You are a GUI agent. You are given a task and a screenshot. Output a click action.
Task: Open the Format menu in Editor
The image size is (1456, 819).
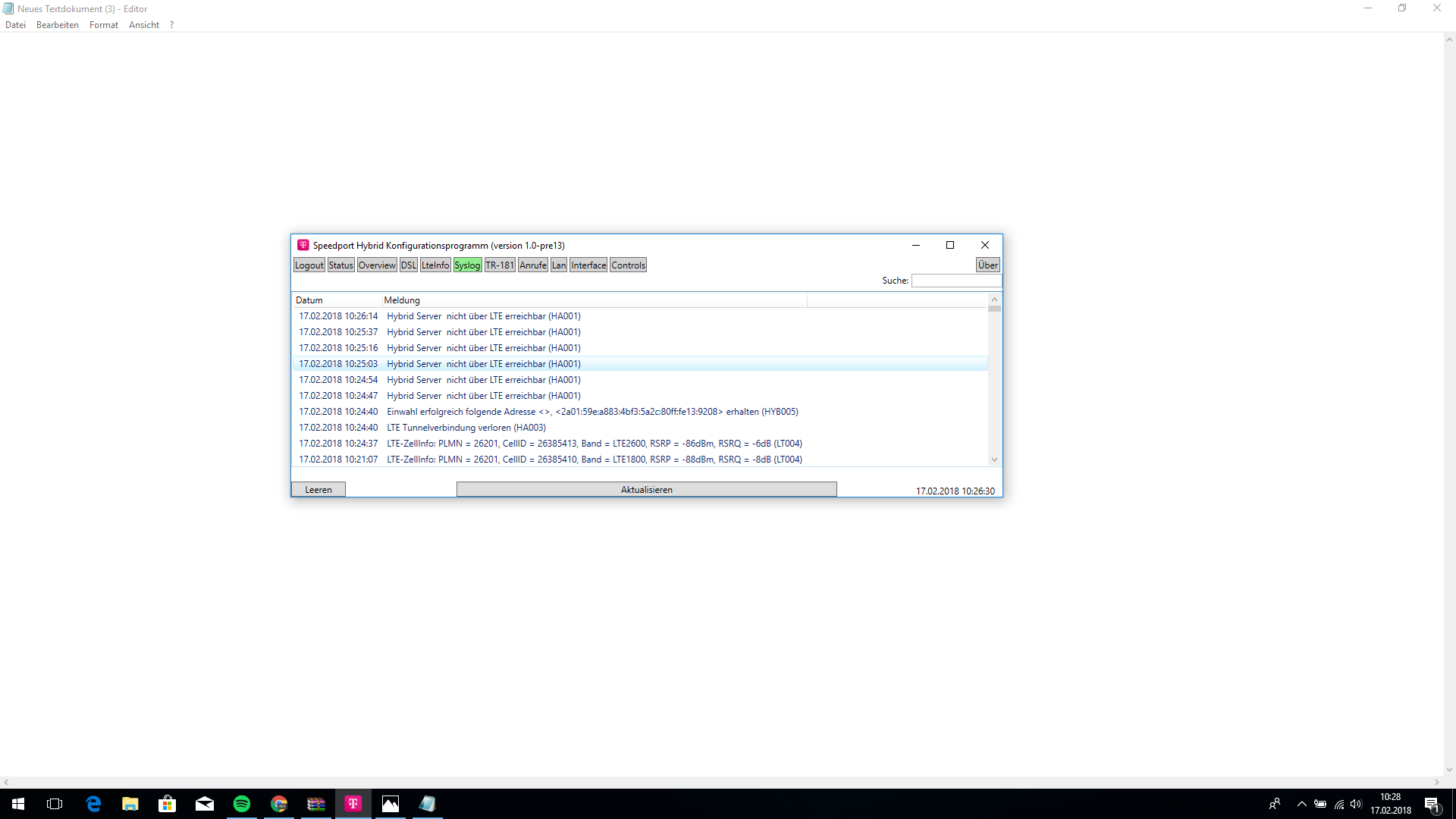pos(104,25)
